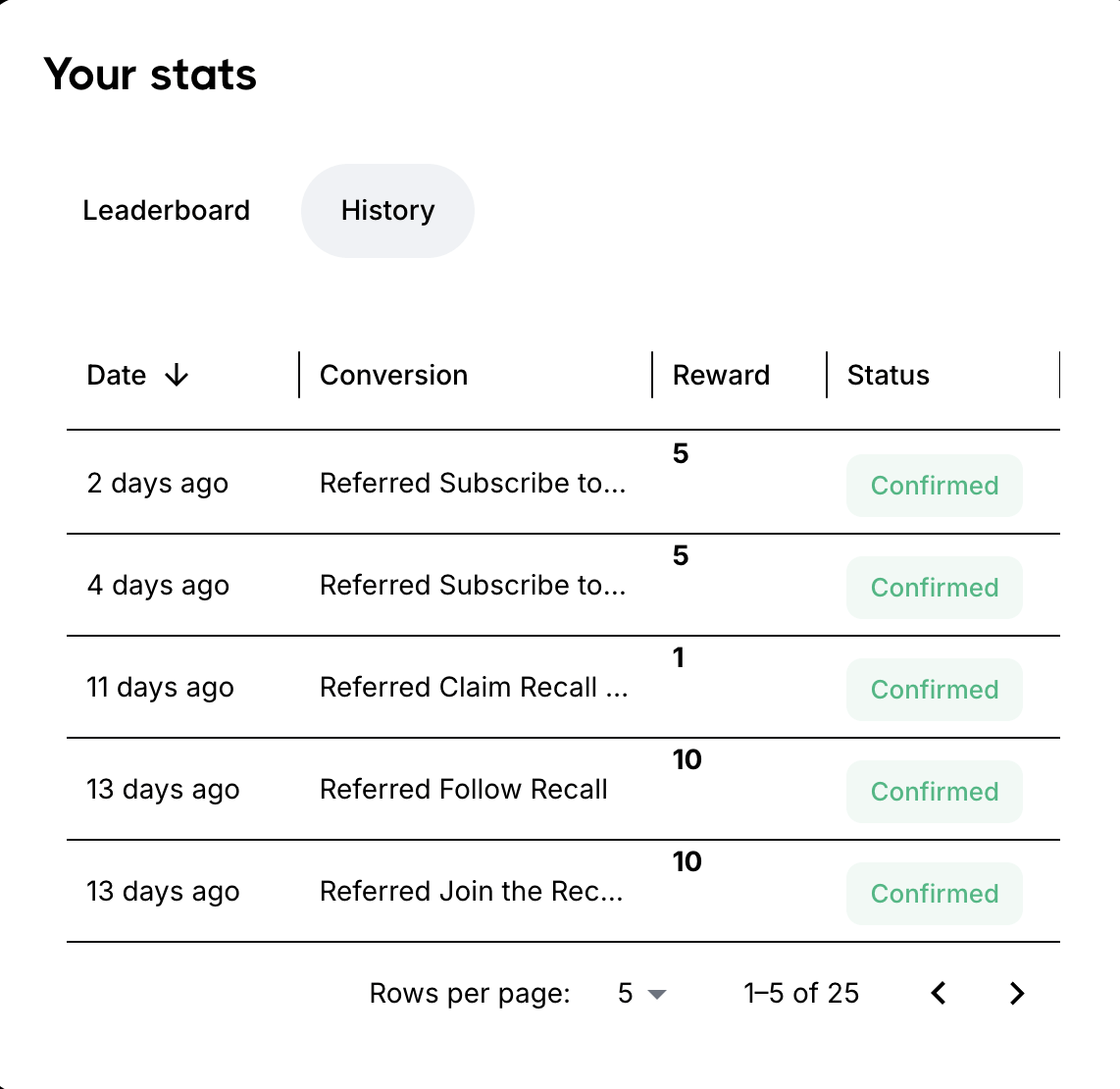
Task: Go to the previous page arrow
Action: (x=939, y=994)
